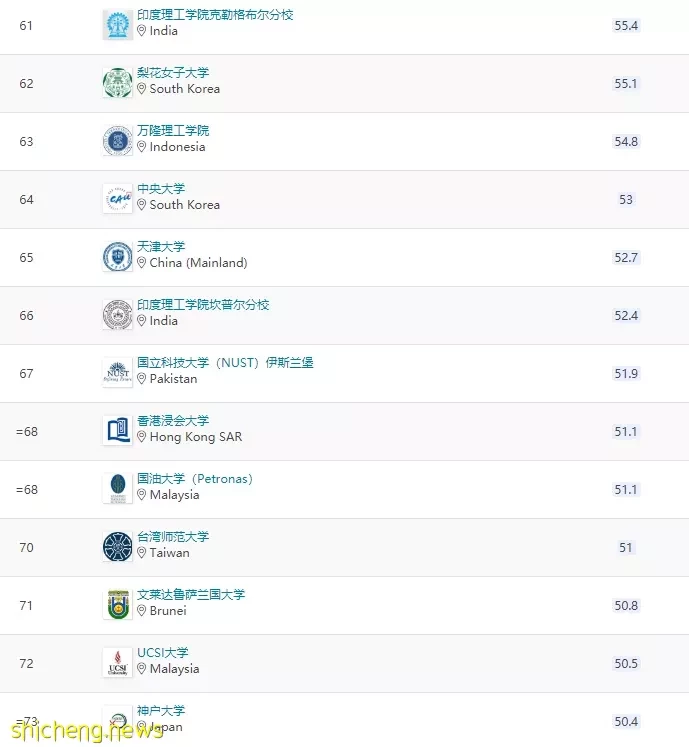Screen dimensions: 689x747
Task: Select the 55.4 score for rank 61
Action: coord(626,26)
